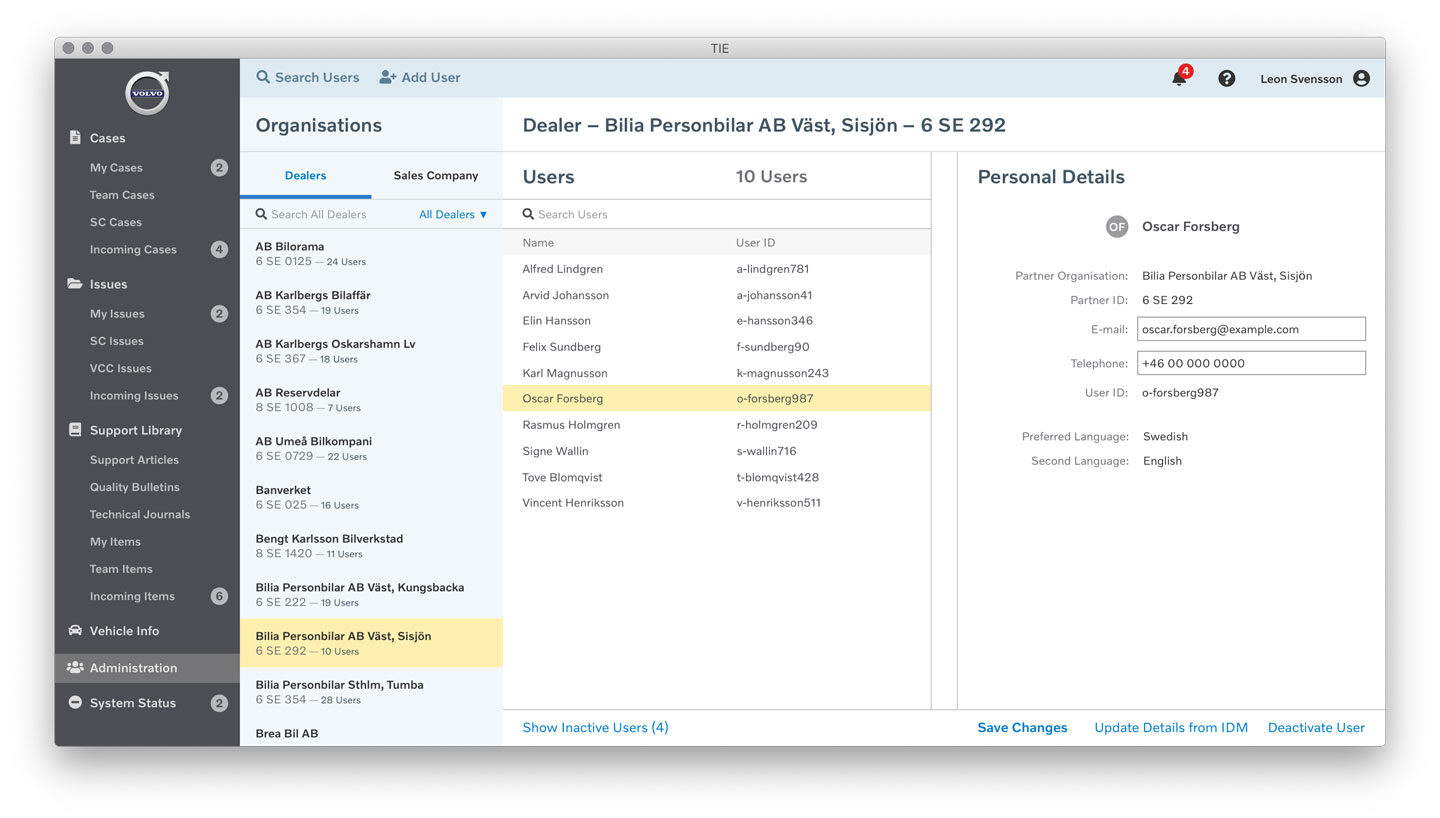Image resolution: width=1440 pixels, height=818 pixels.
Task: Click Incoming Cases badge showing 4
Action: 219,250
